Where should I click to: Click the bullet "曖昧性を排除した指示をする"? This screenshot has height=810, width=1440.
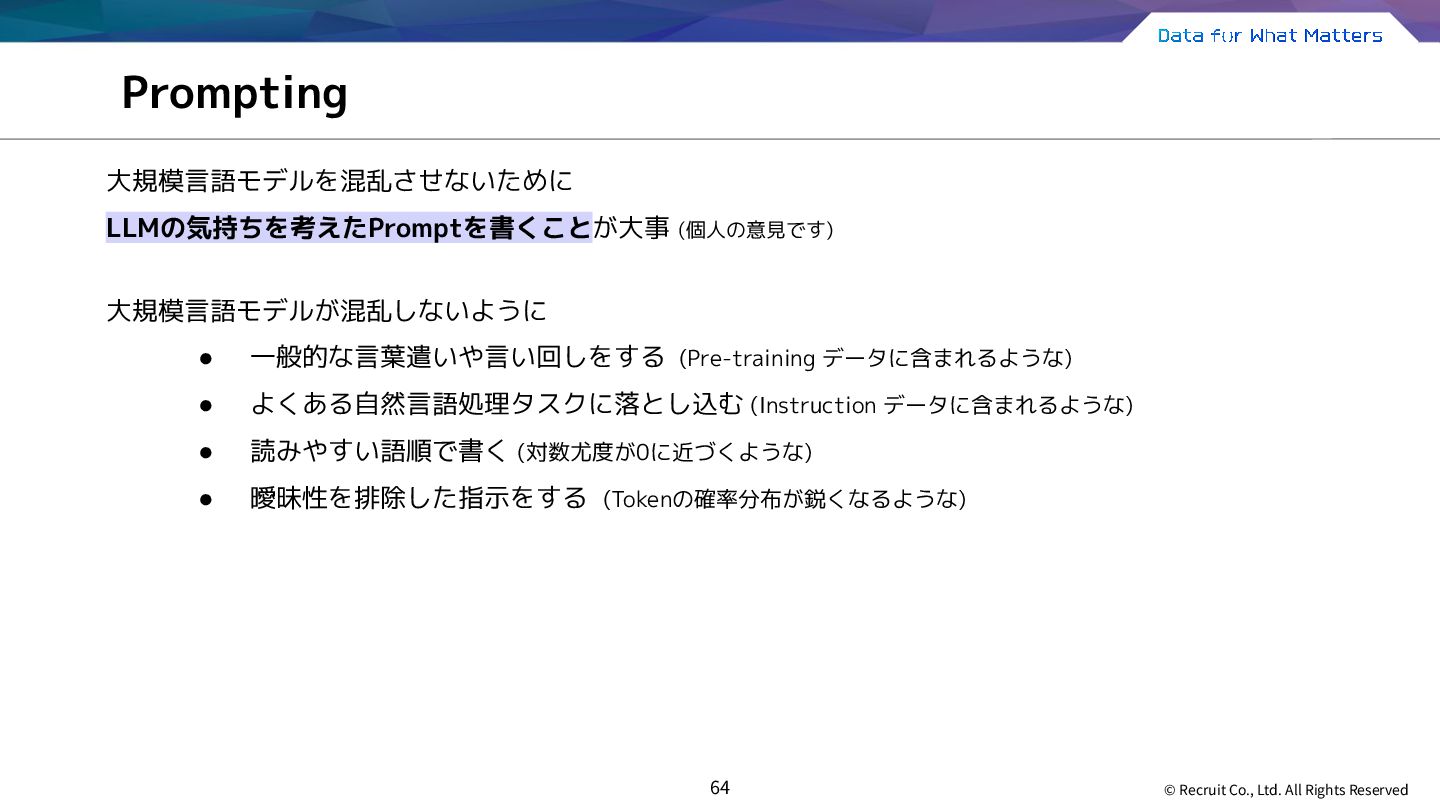[x=418, y=498]
